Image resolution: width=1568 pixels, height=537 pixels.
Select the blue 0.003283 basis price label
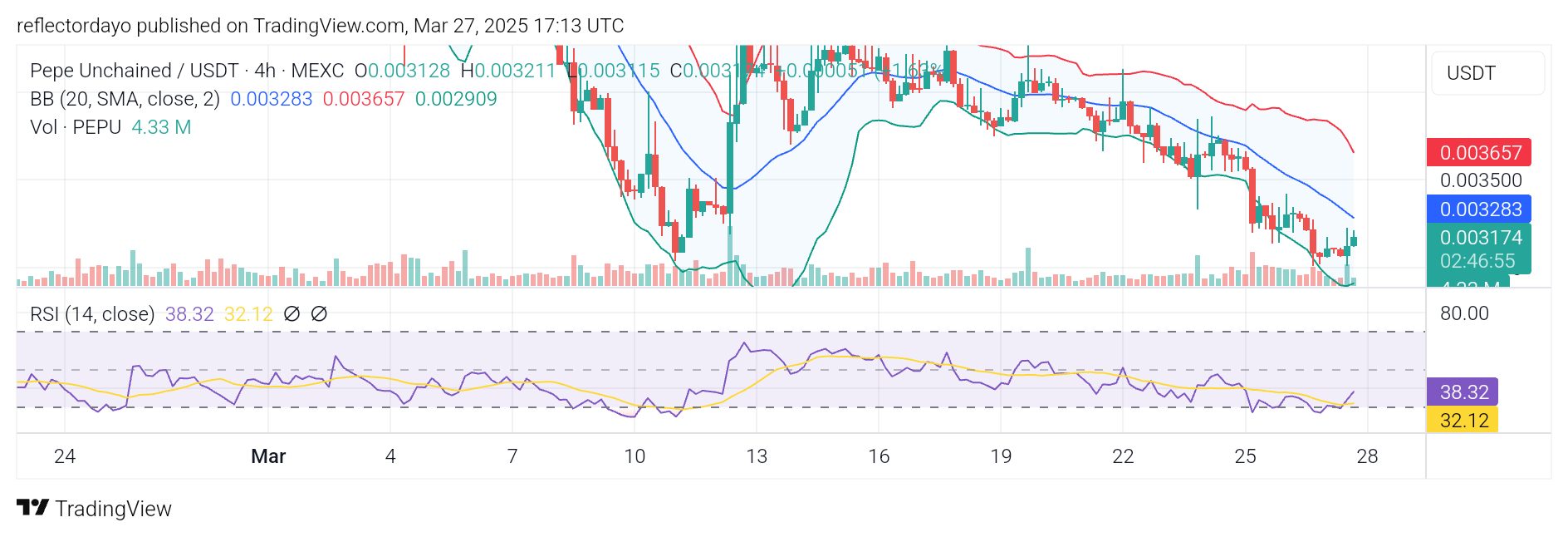point(1479,209)
